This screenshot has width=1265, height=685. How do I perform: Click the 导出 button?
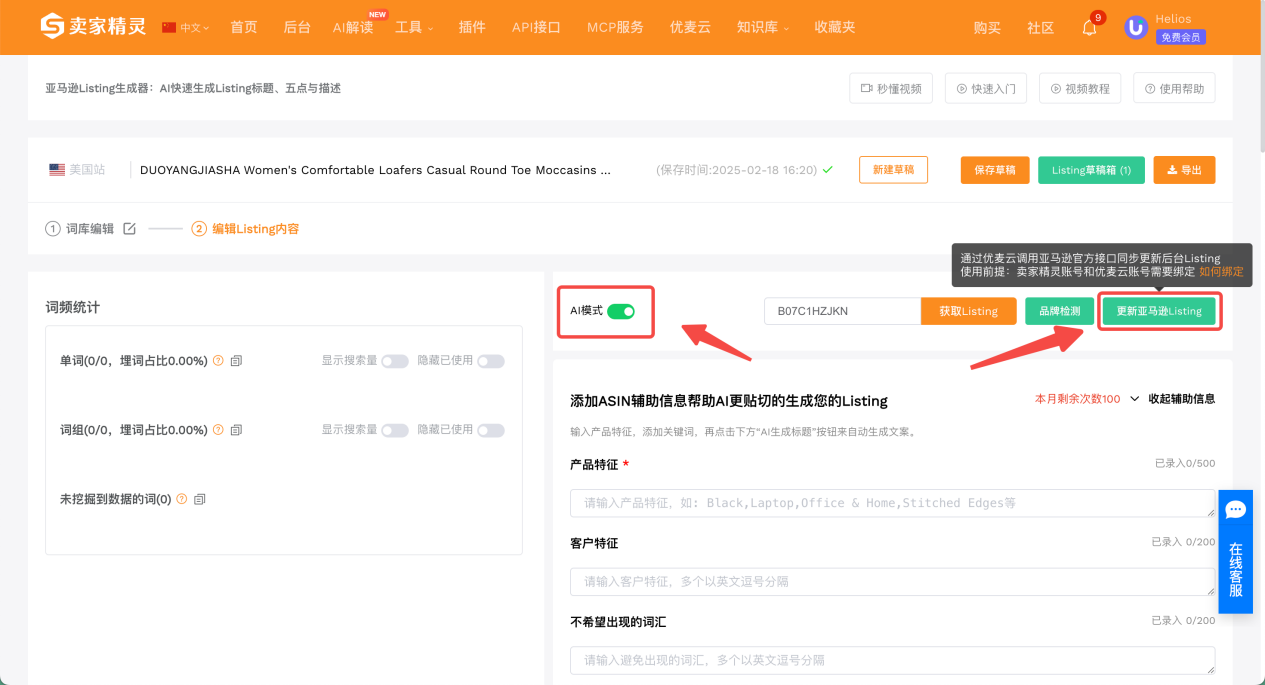pyautogui.click(x=1185, y=170)
